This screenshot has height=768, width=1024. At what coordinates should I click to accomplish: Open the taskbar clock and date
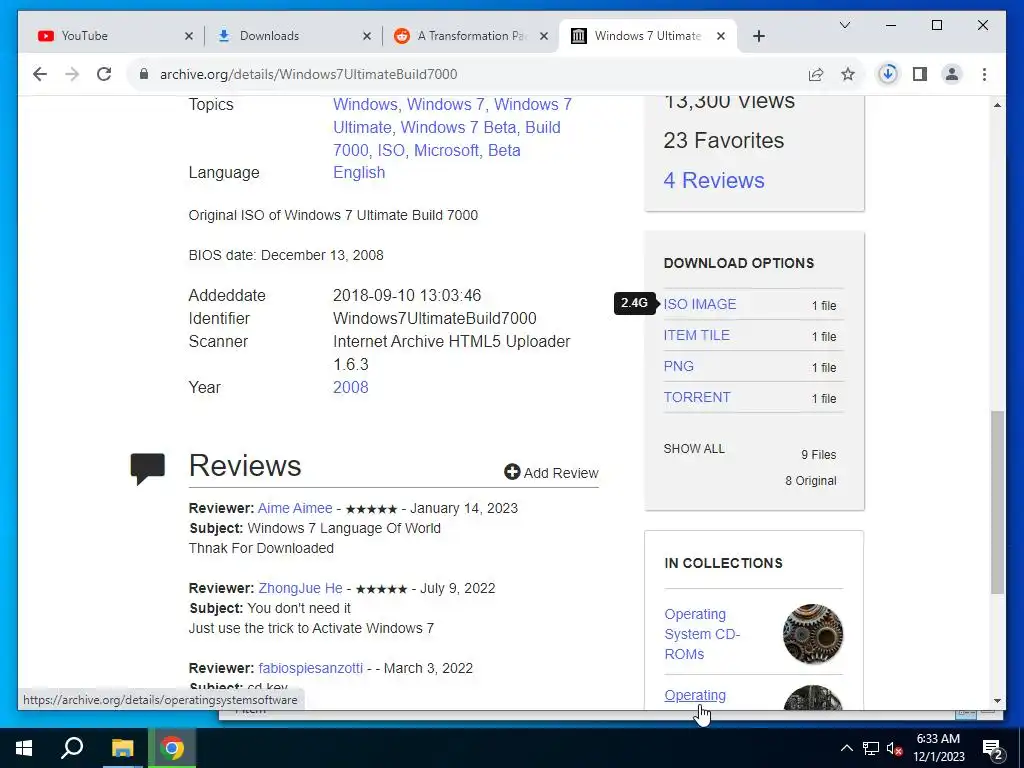tap(938, 748)
